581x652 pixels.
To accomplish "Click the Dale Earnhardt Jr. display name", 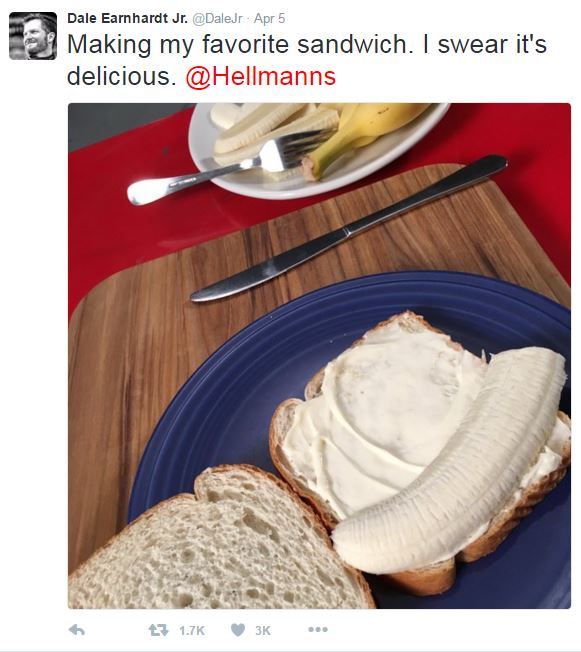I will 127,18.
